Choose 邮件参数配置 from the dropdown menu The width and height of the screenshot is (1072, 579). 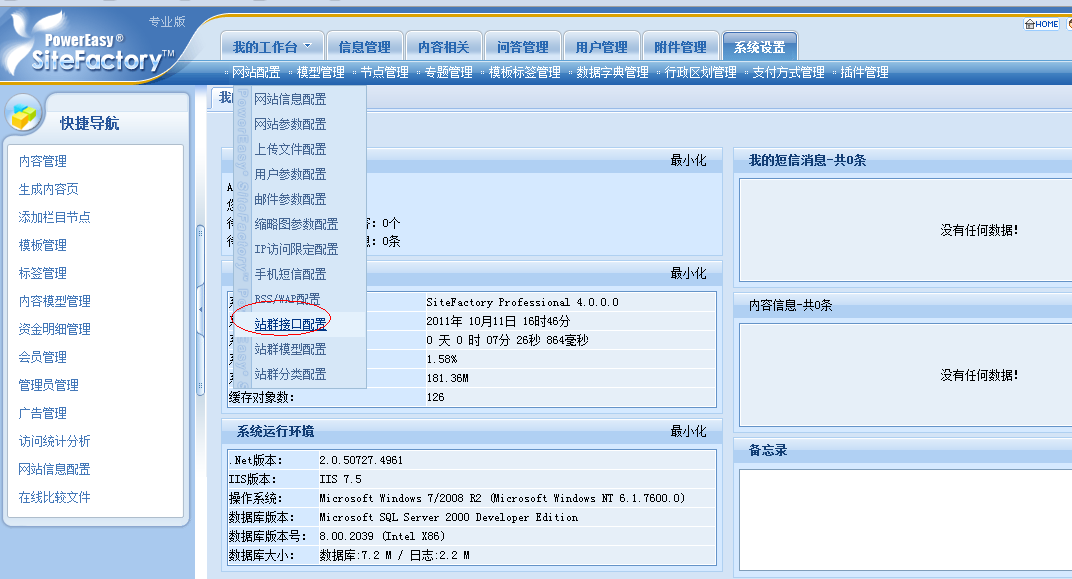tap(290, 199)
